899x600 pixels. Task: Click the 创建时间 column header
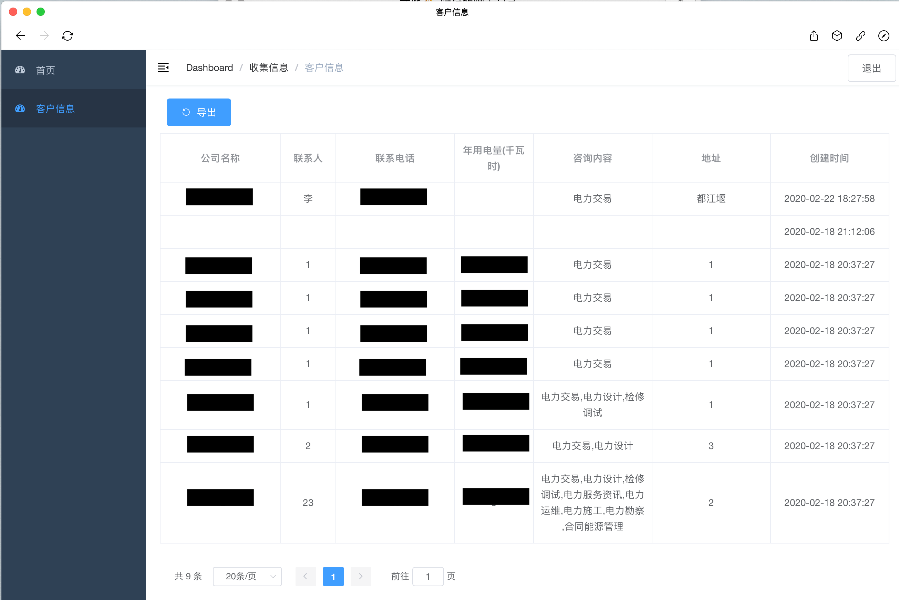click(x=828, y=158)
